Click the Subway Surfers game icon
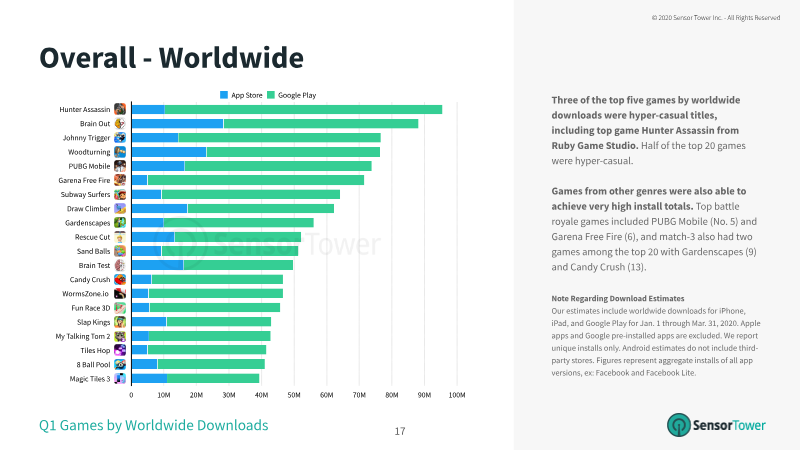800x450 pixels. pyautogui.click(x=120, y=194)
